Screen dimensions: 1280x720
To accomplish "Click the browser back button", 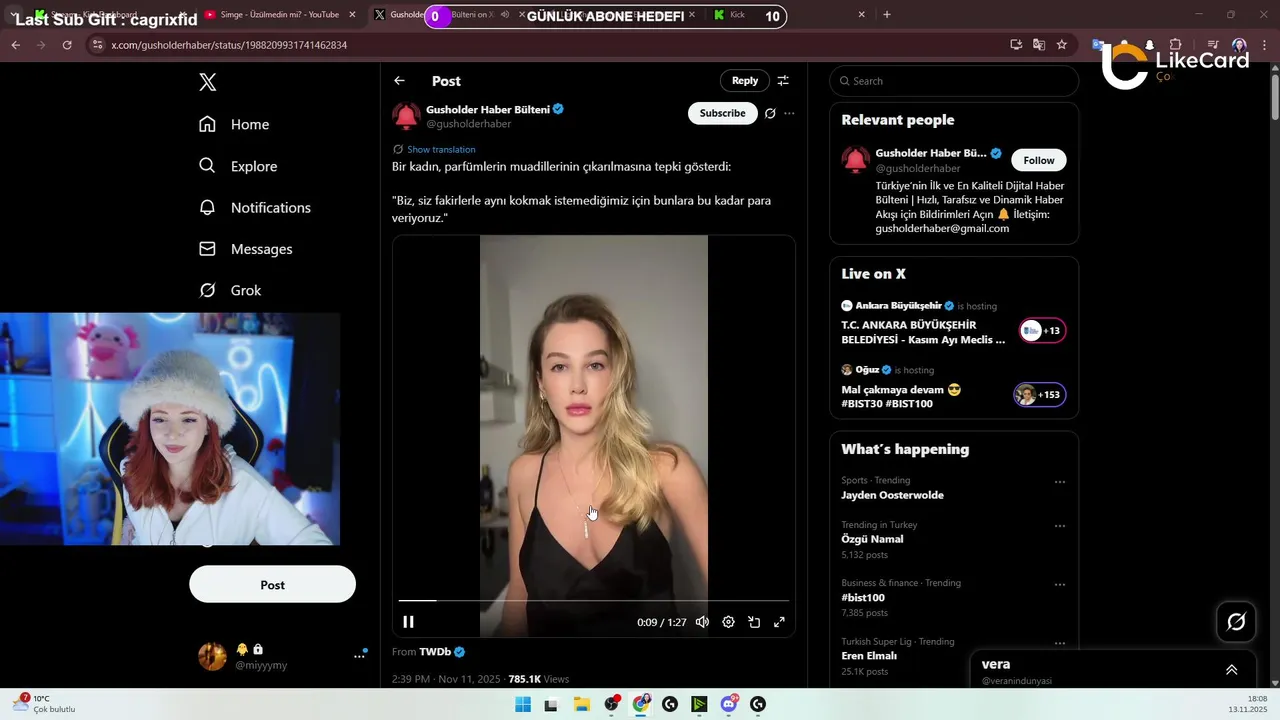I will point(15,45).
